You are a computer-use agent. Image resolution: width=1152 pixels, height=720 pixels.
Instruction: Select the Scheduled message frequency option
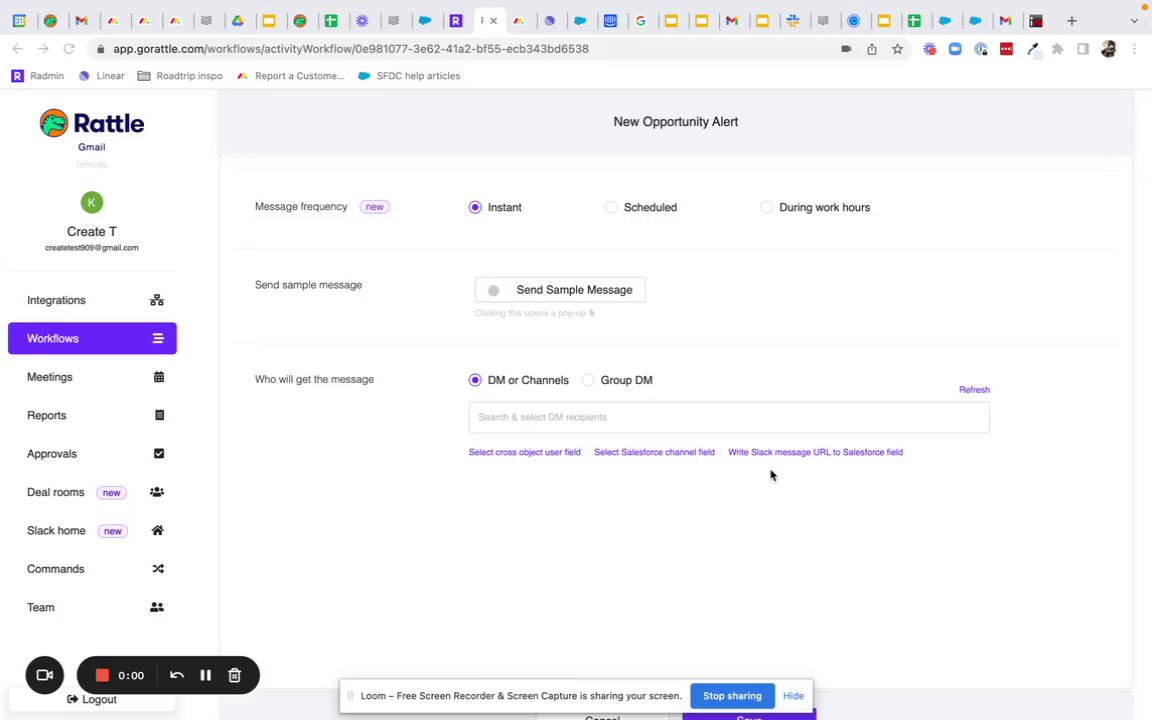(x=611, y=207)
